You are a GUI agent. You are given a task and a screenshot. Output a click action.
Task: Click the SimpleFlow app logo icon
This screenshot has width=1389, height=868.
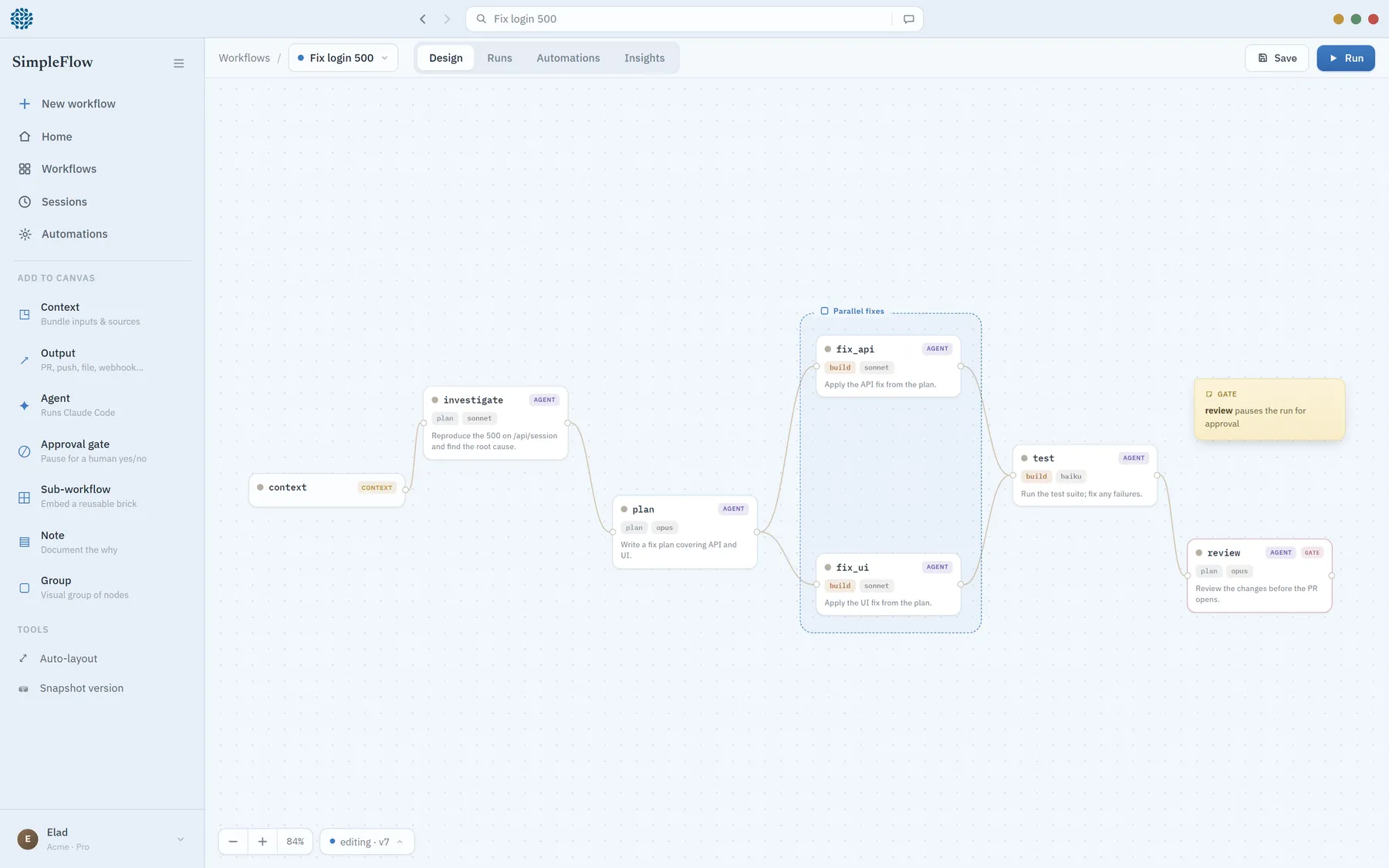(x=22, y=19)
